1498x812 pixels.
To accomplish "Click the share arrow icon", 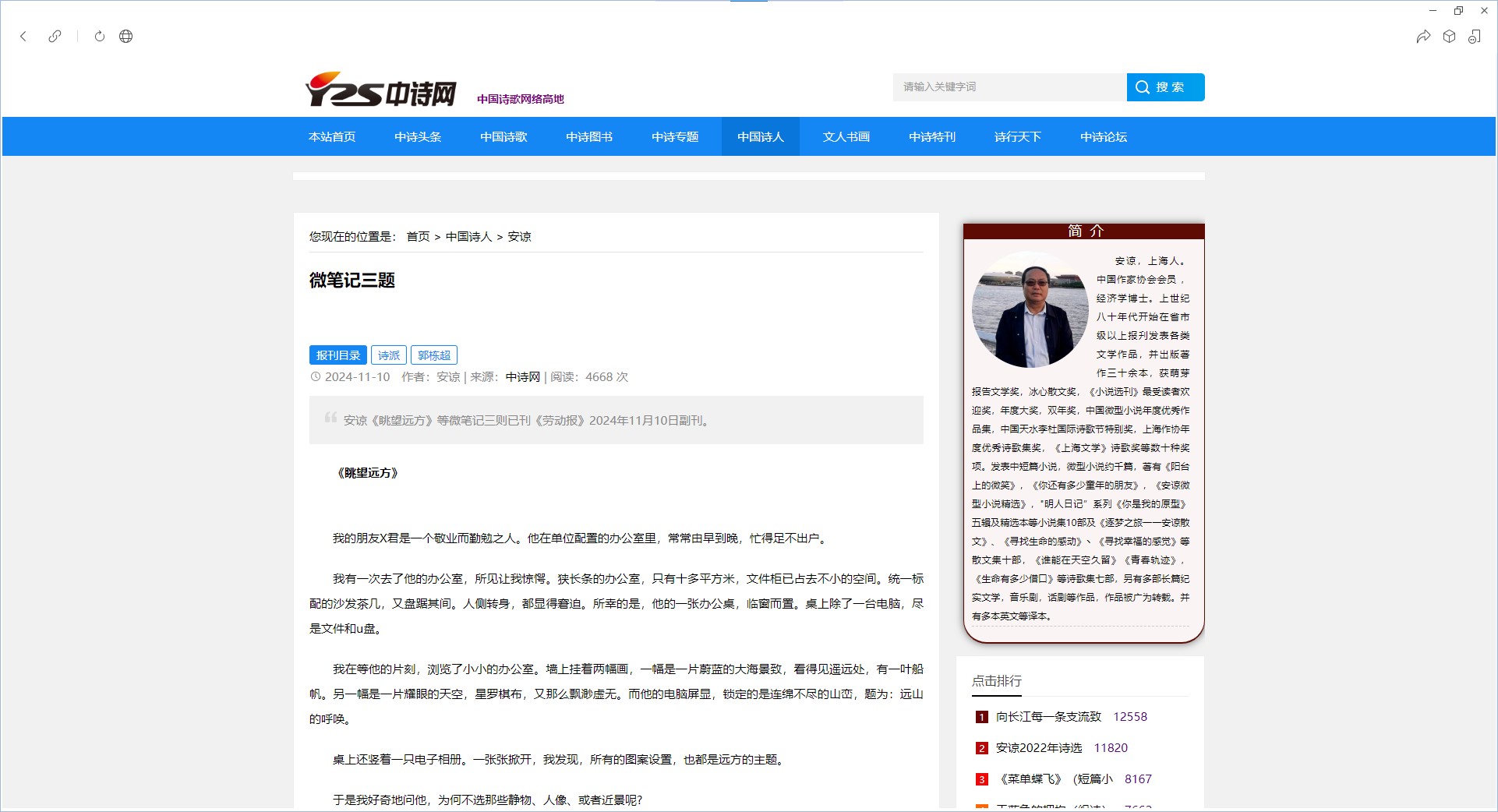I will click(x=1423, y=37).
